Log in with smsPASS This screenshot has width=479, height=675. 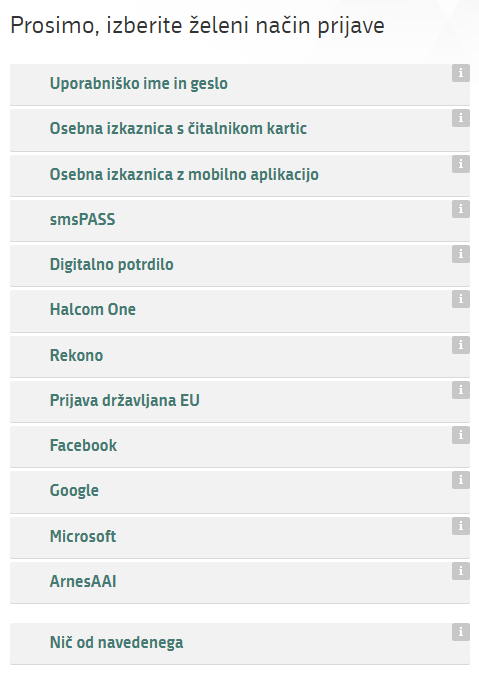(x=240, y=221)
